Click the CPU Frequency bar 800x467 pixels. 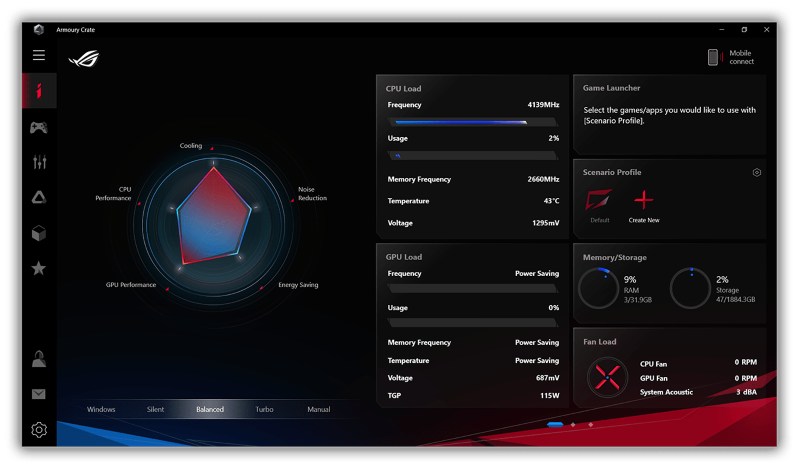point(472,122)
